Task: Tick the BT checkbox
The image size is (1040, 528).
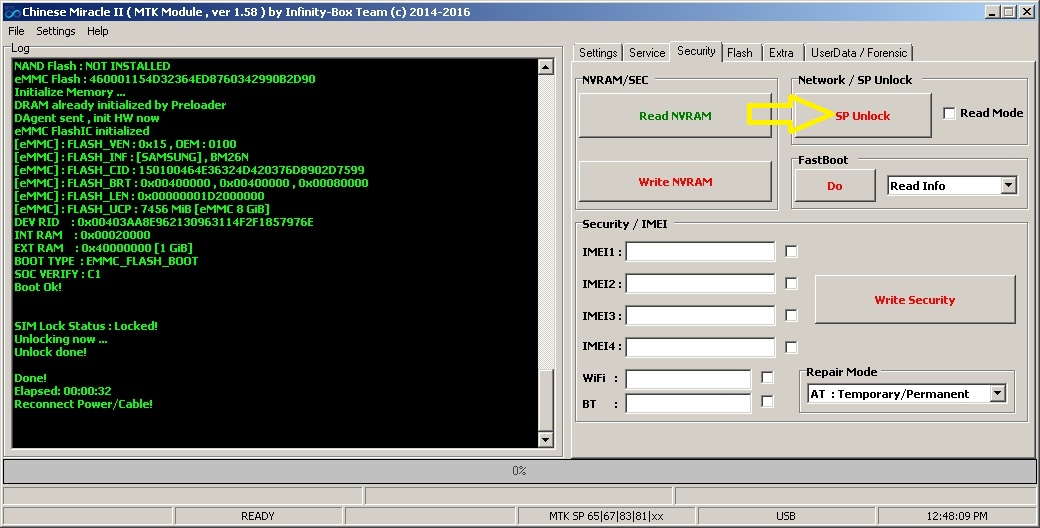Action: 767,401
